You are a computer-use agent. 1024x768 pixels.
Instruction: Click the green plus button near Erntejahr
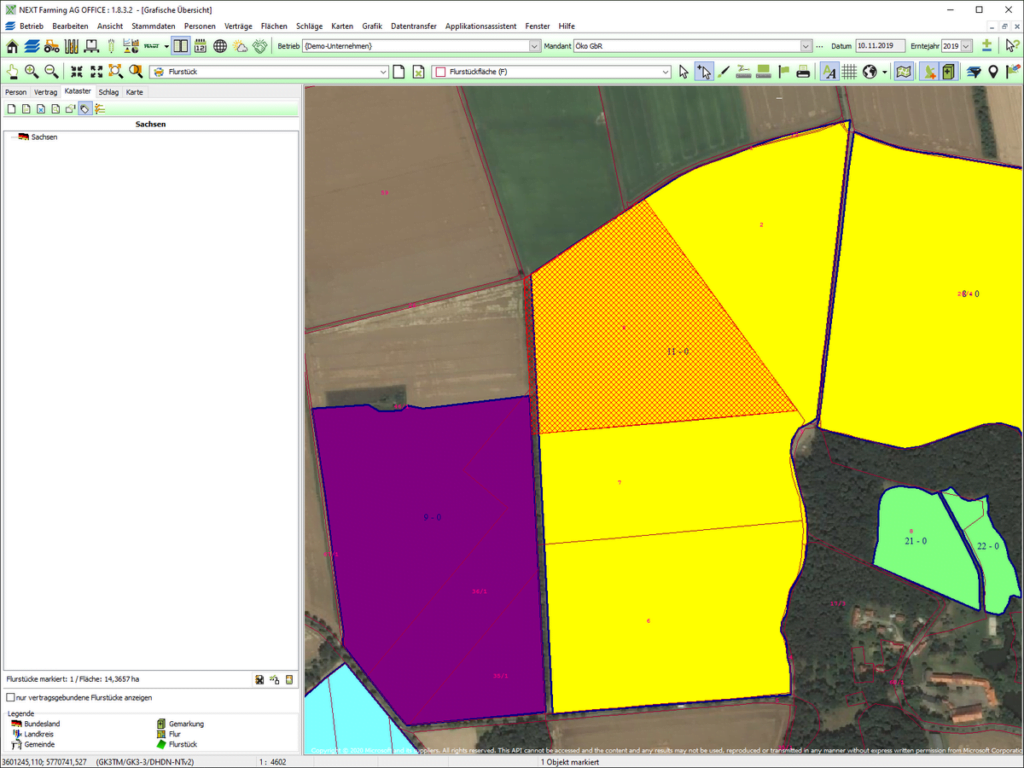pyautogui.click(x=986, y=45)
